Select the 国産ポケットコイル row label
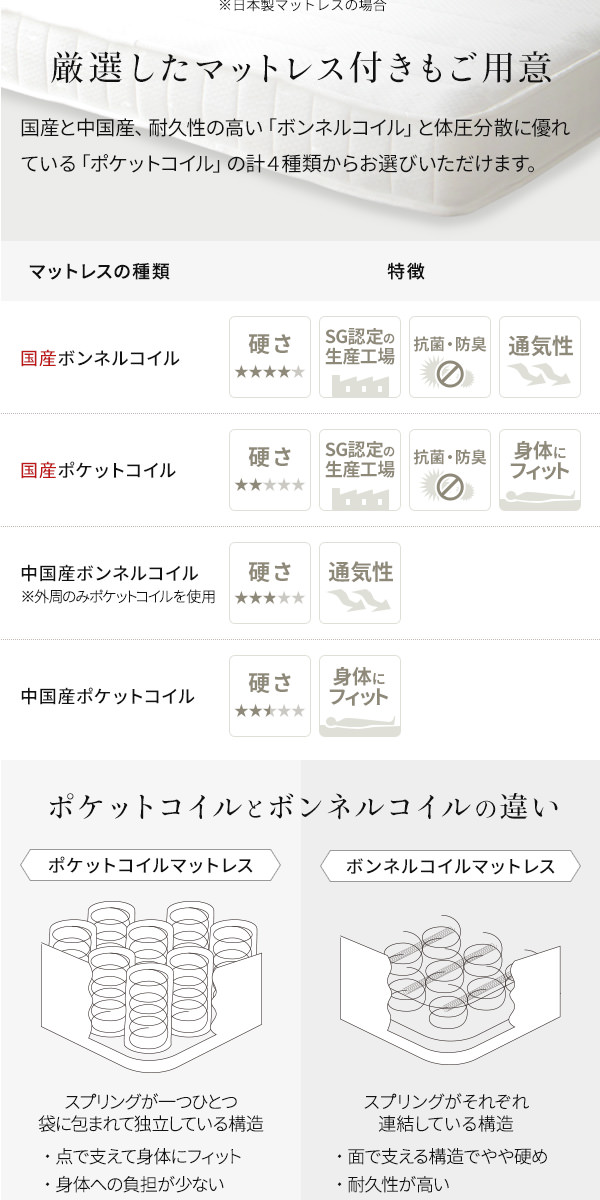Image resolution: width=600 pixels, height=1200 pixels. tap(98, 471)
